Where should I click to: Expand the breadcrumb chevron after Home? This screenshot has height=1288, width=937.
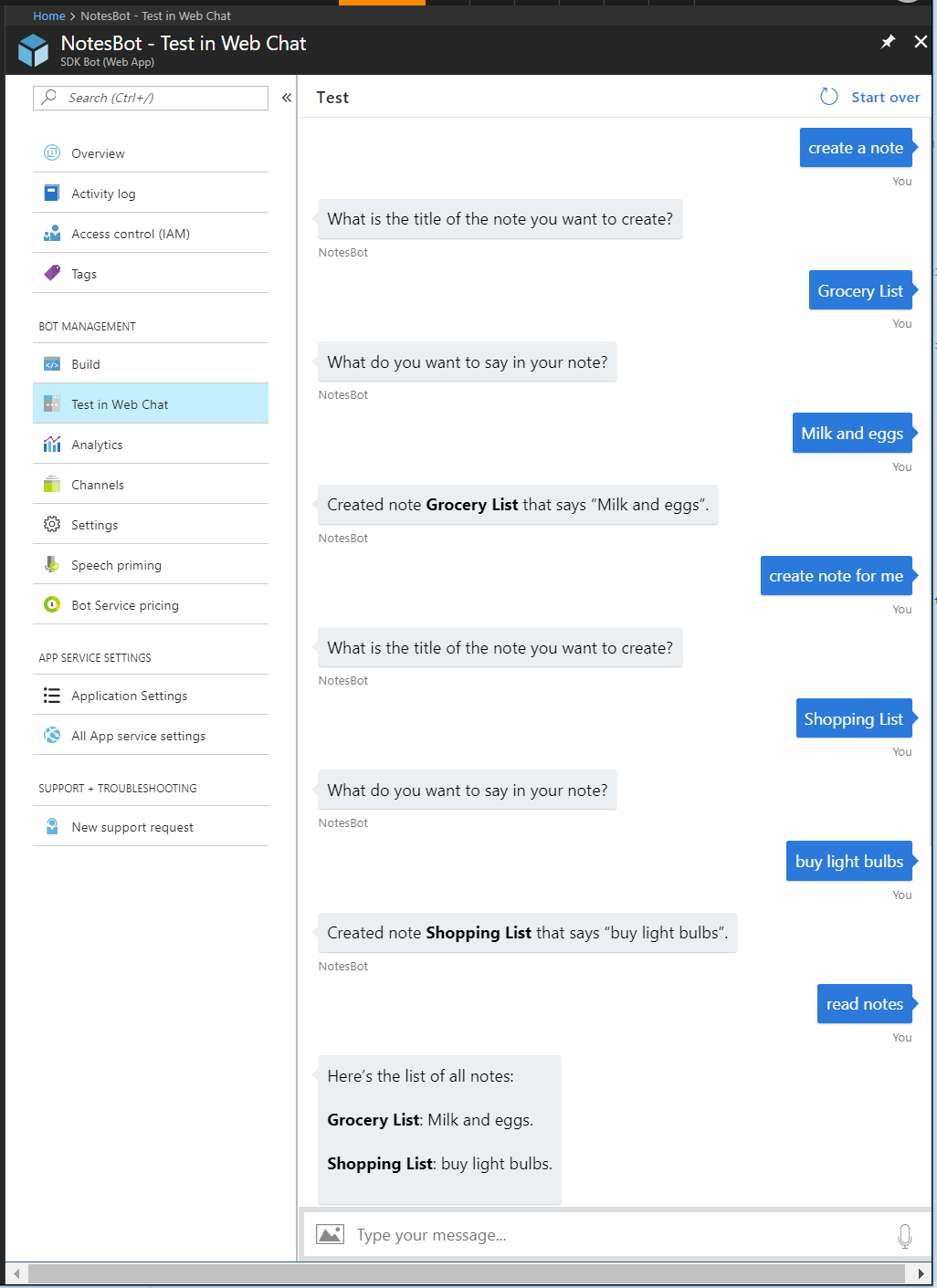[x=73, y=16]
